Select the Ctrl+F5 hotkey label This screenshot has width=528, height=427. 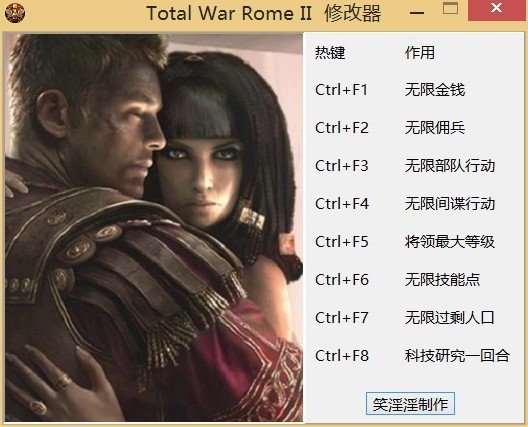point(342,242)
